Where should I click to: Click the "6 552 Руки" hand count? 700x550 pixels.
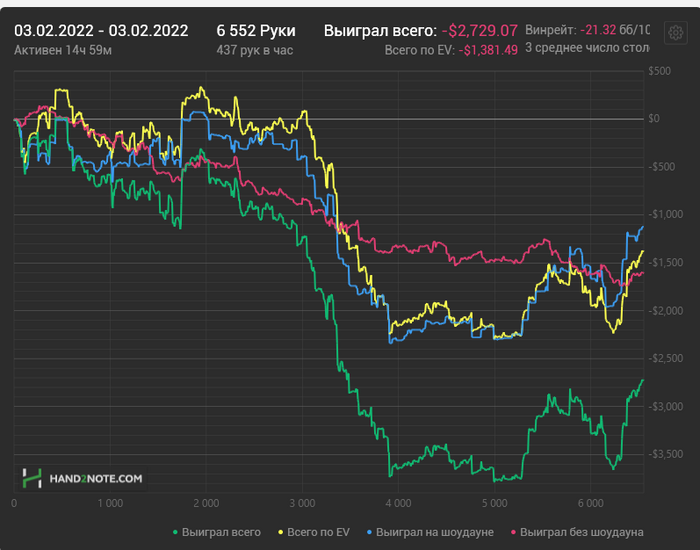pyautogui.click(x=256, y=31)
